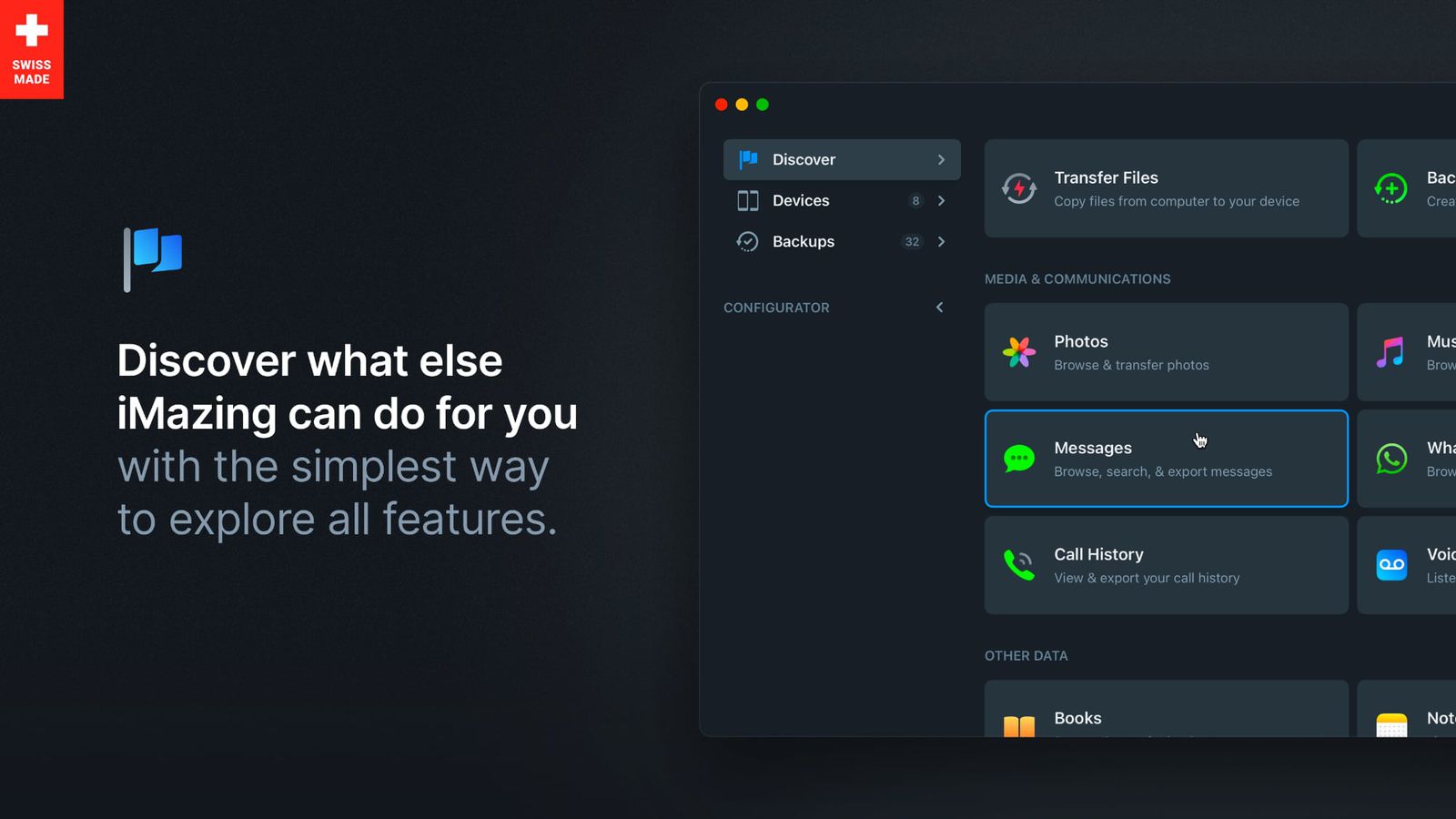Viewport: 1456px width, 819px height.
Task: Select the Devices sidebar item
Action: tap(801, 201)
